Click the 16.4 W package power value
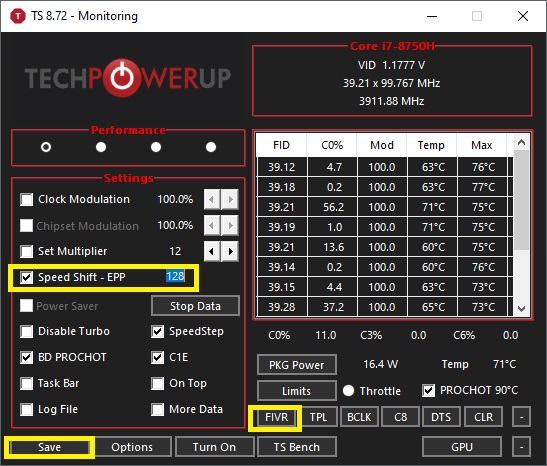This screenshot has height=466, width=547. click(381, 364)
